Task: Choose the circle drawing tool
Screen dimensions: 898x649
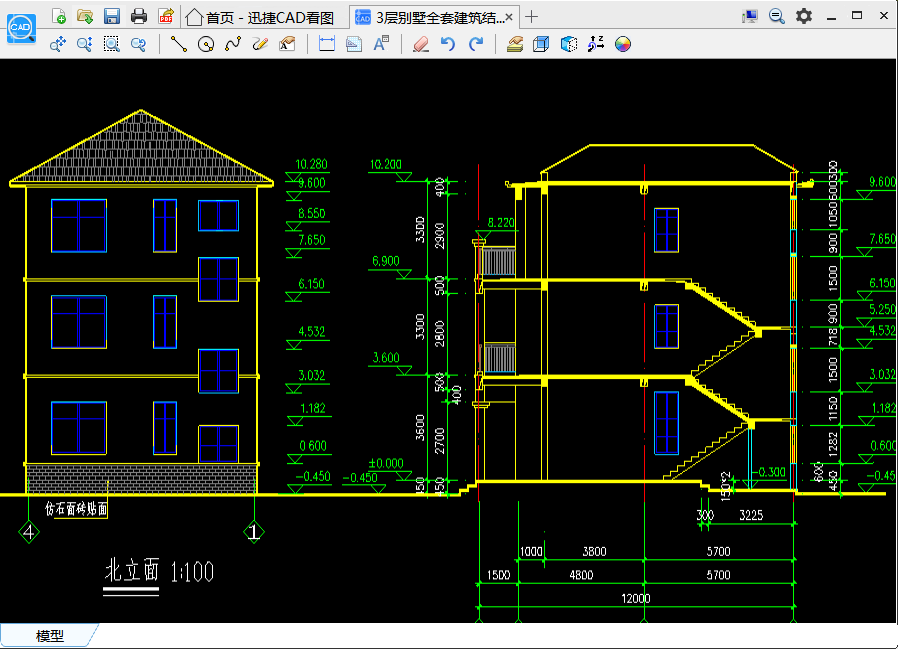Action: pos(206,44)
